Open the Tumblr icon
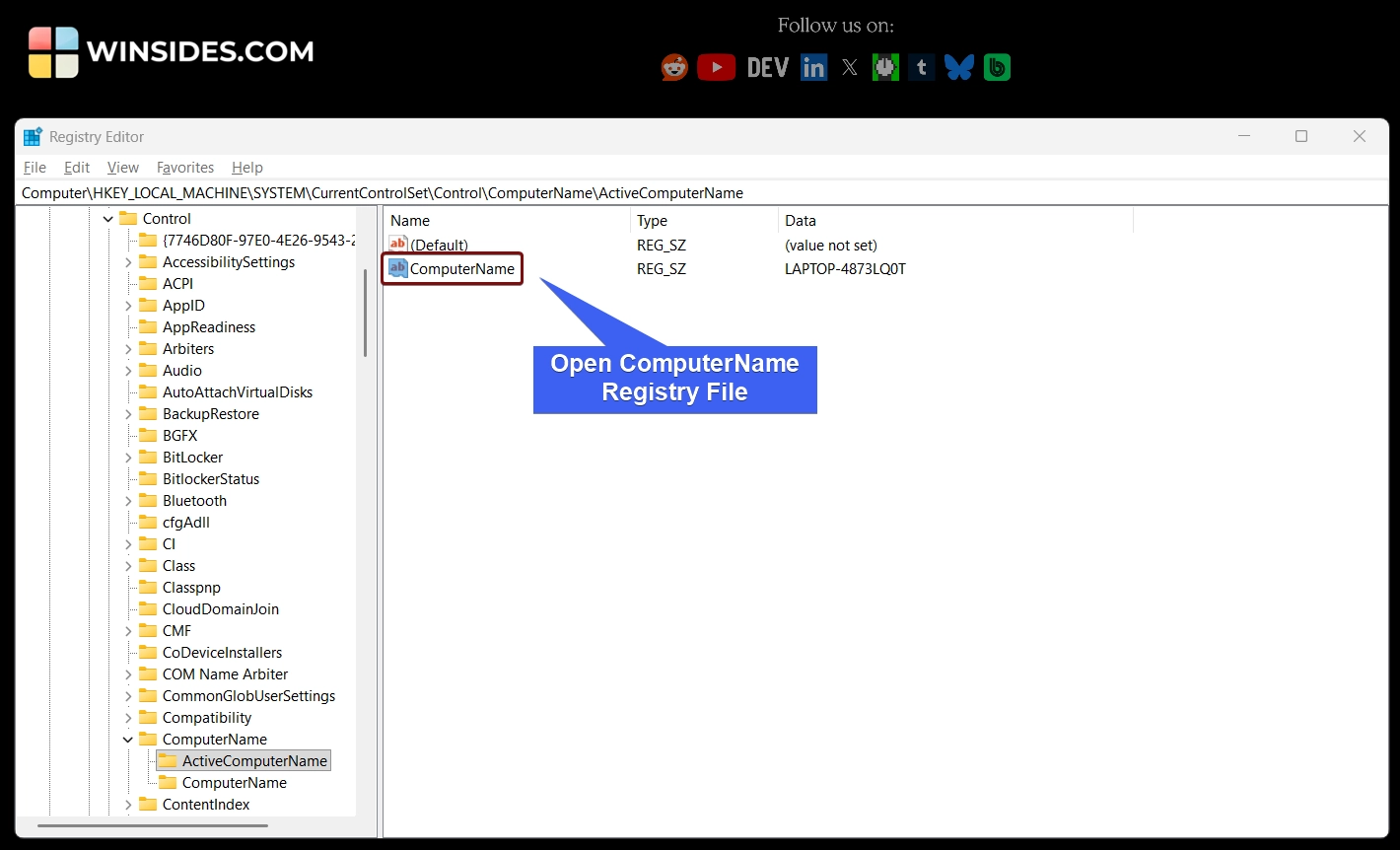1400x850 pixels. [x=921, y=67]
